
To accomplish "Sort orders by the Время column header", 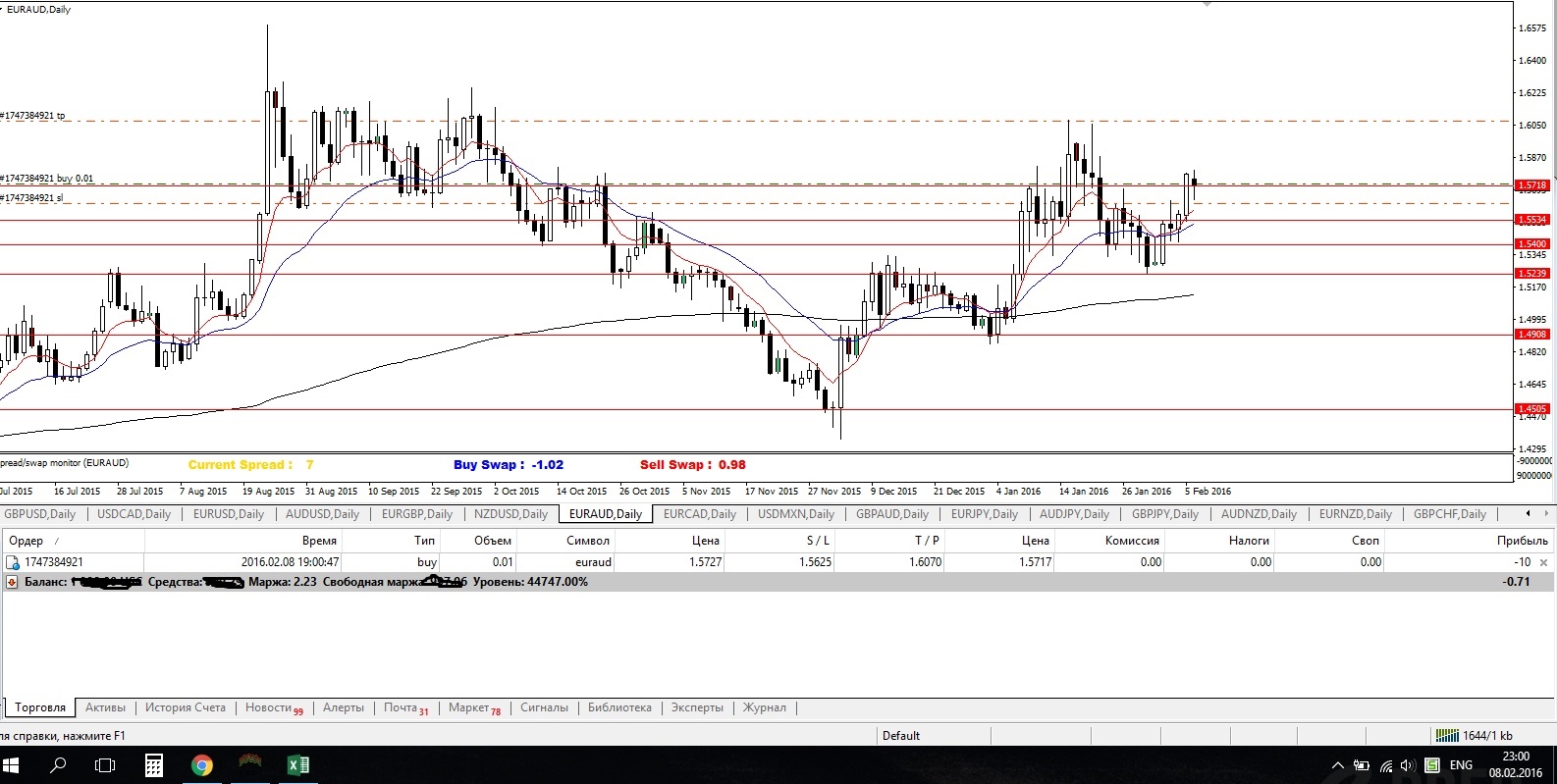I will coord(242,541).
